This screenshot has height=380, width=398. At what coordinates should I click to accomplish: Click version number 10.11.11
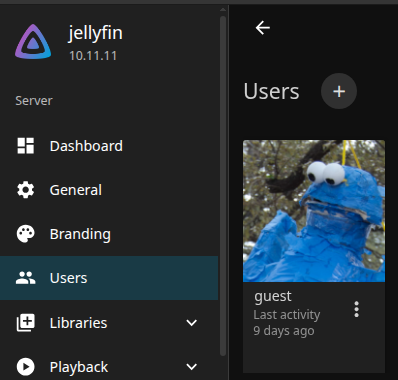[x=93, y=56]
